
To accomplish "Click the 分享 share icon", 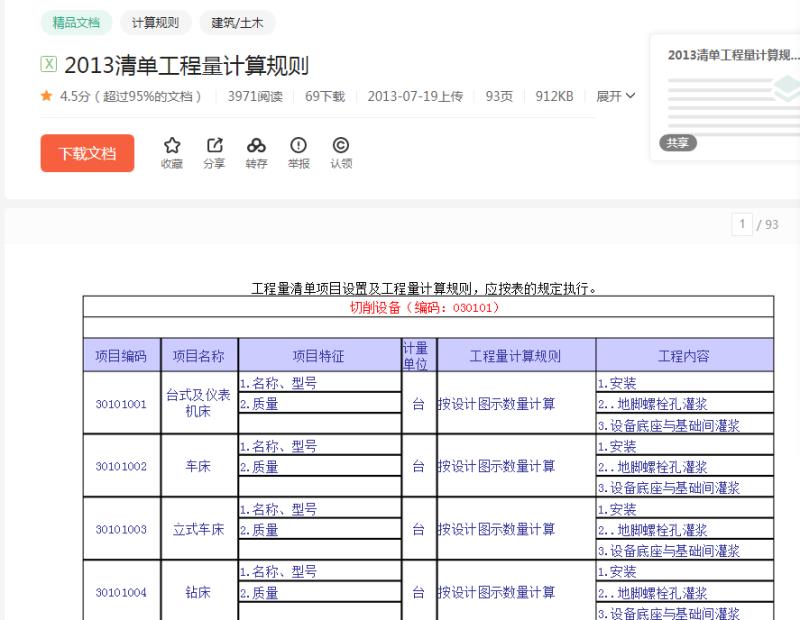I will click(x=214, y=145).
